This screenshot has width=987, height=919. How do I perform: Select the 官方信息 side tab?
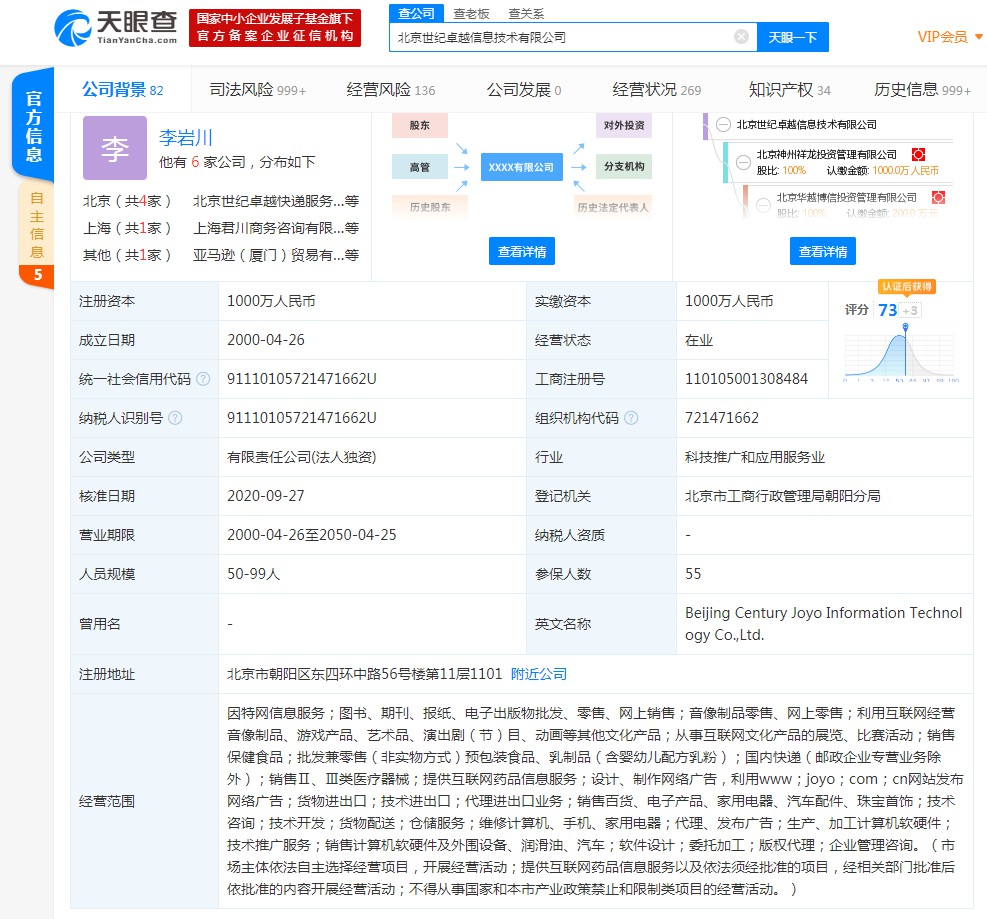33,124
